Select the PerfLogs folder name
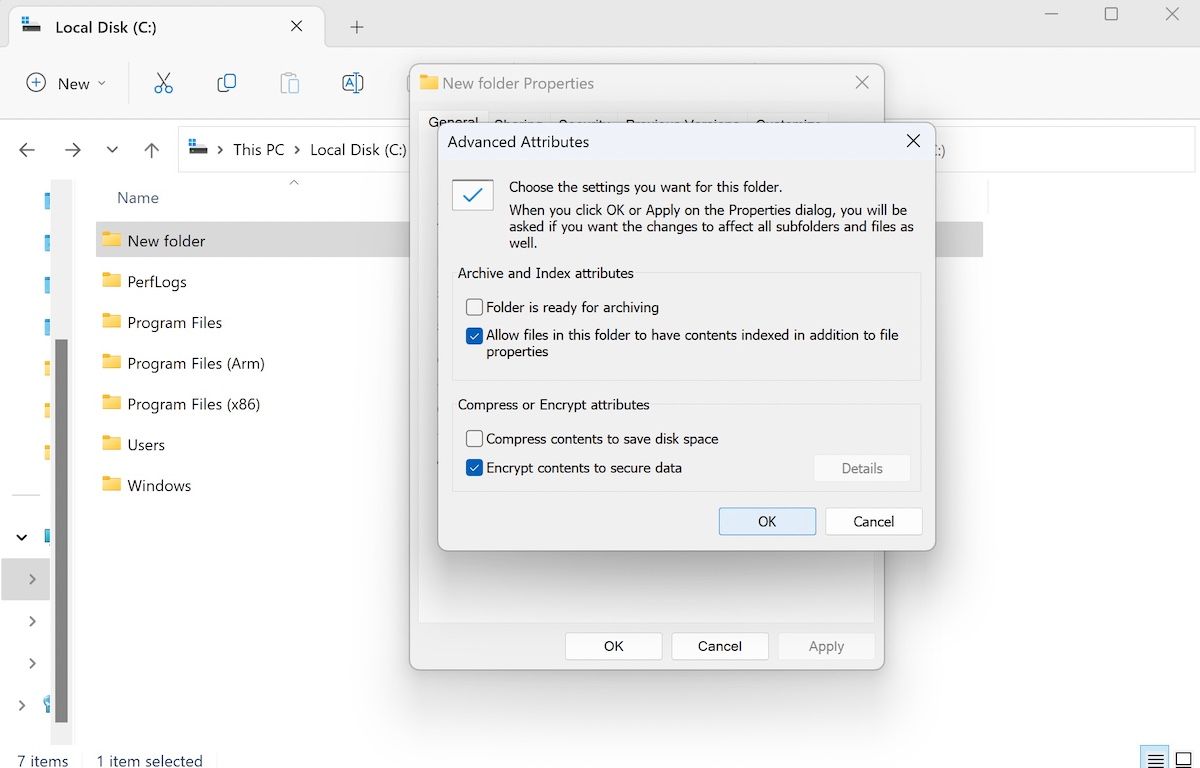Screen dimensions: 1200x768 coord(157,282)
